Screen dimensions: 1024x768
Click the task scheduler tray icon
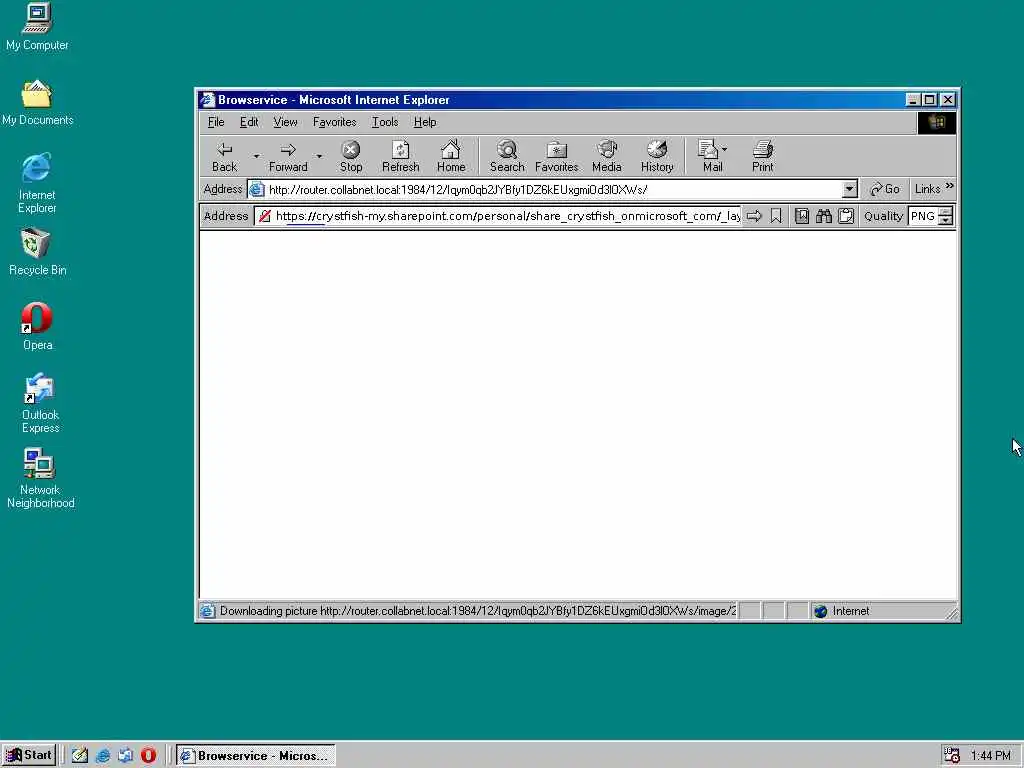click(952, 756)
